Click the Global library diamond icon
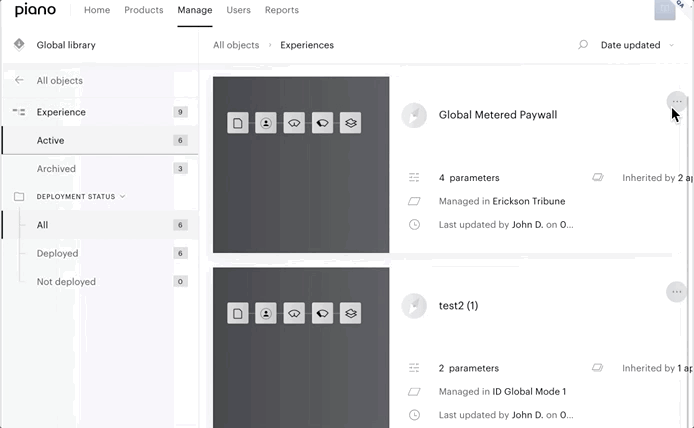The width and height of the screenshot is (694, 428). tap(19, 45)
